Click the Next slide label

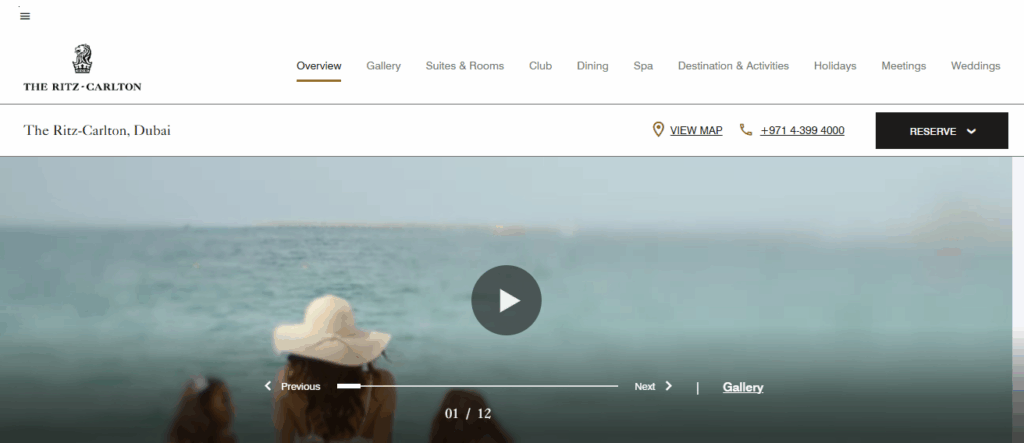tap(645, 387)
